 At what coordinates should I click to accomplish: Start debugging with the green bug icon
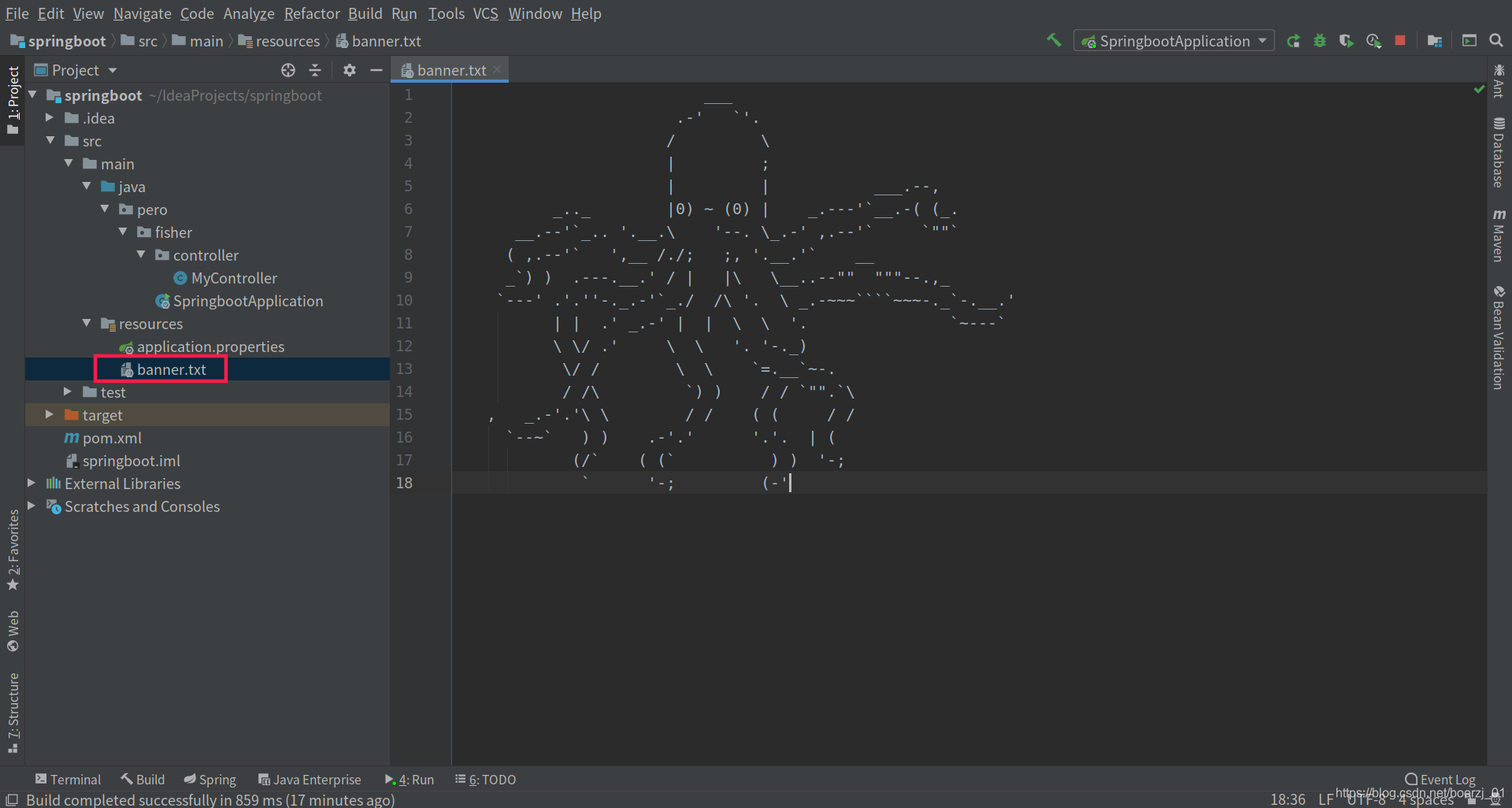pos(1320,41)
